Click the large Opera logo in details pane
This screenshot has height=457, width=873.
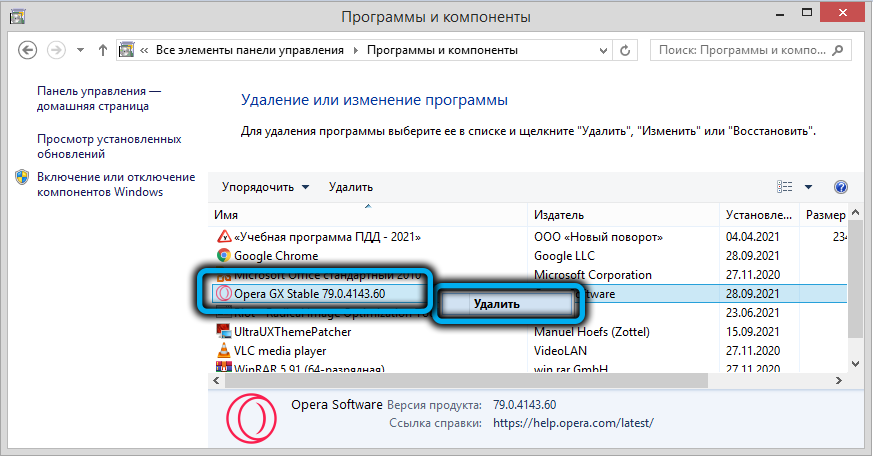[247, 413]
